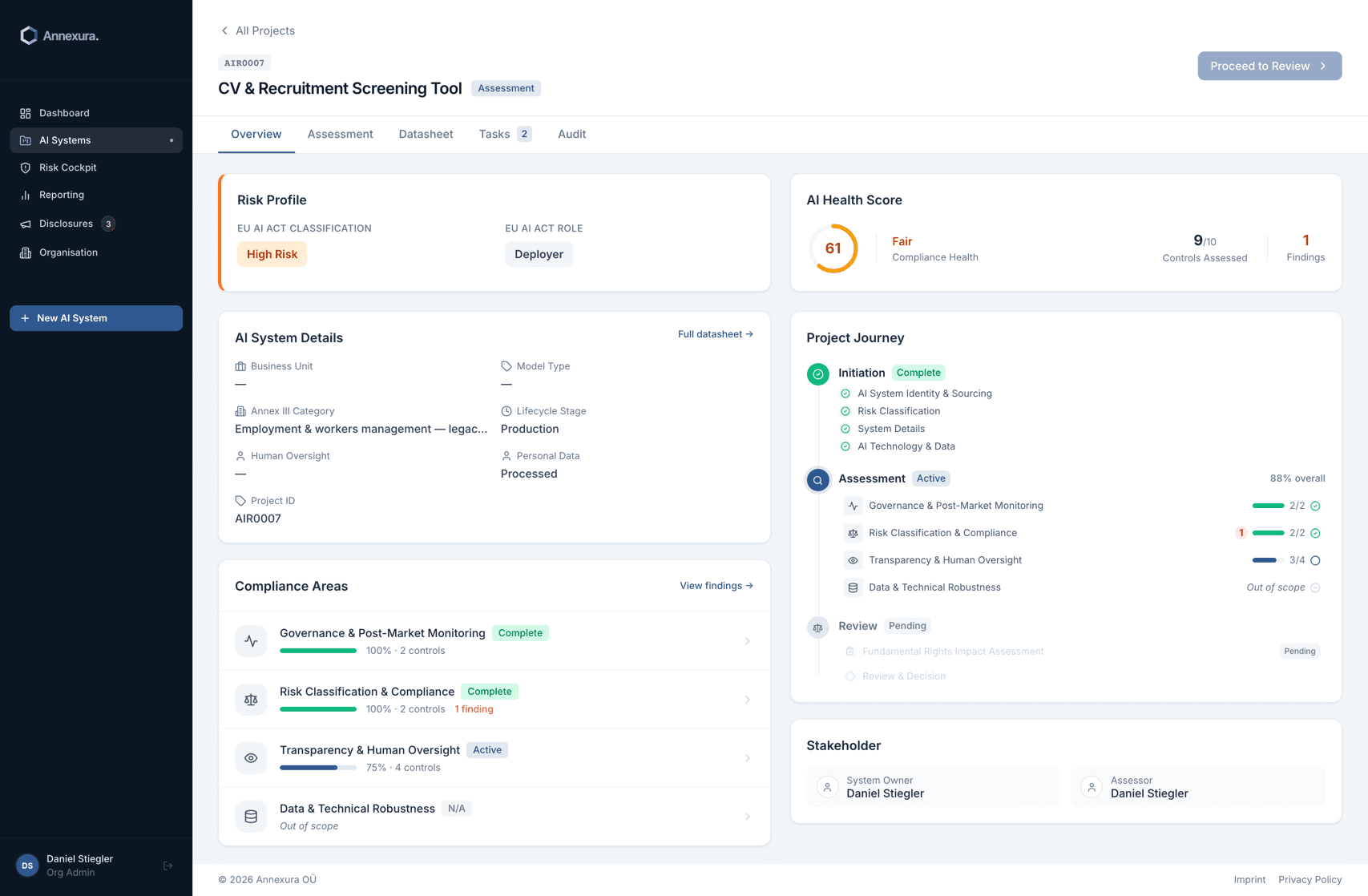Screen dimensions: 1368x896
Task: Click the Annex III Category building icon
Action: pos(240,411)
